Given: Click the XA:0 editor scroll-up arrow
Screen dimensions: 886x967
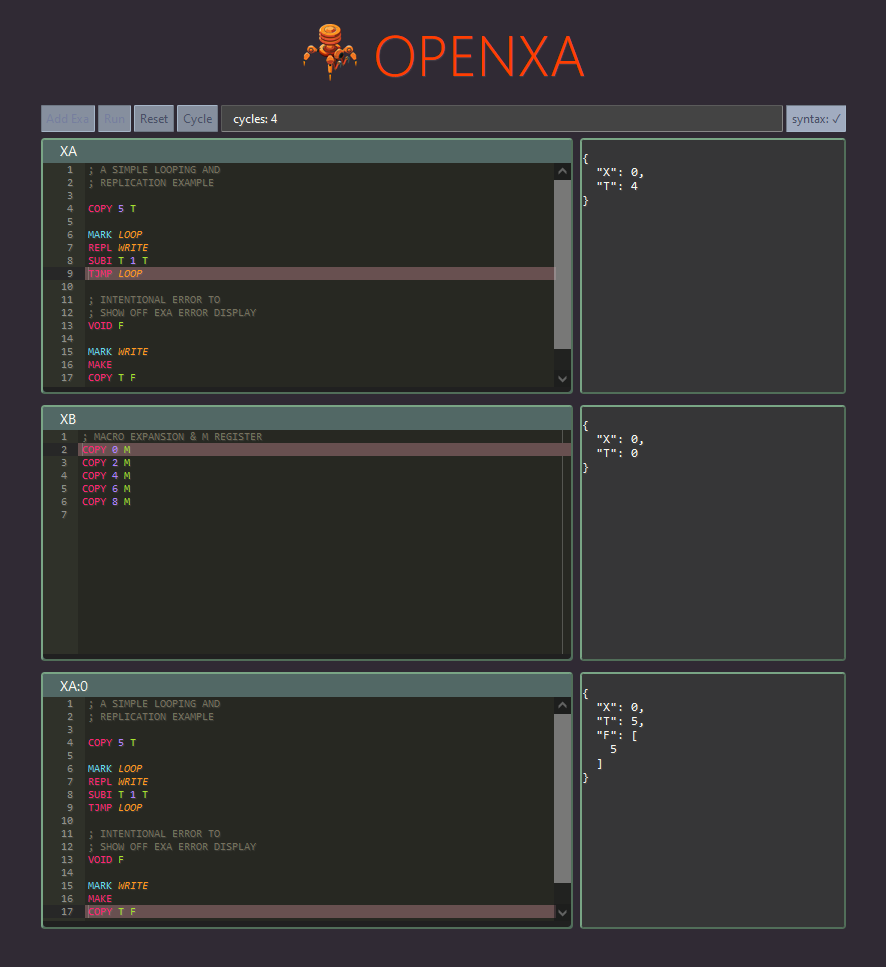Looking at the screenshot, I should tap(562, 705).
